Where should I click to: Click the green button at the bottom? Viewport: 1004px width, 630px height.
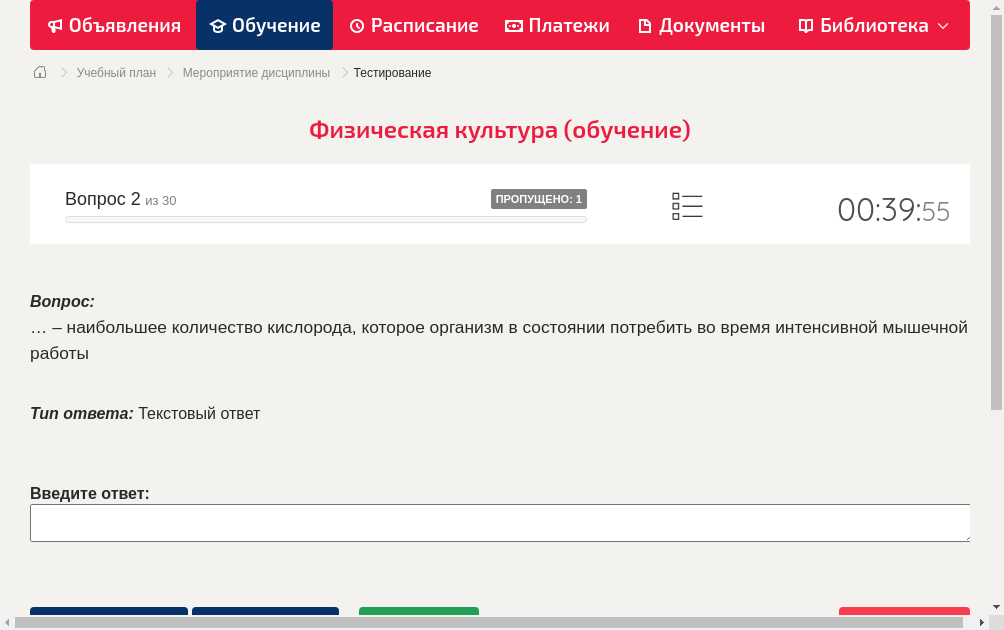418,614
